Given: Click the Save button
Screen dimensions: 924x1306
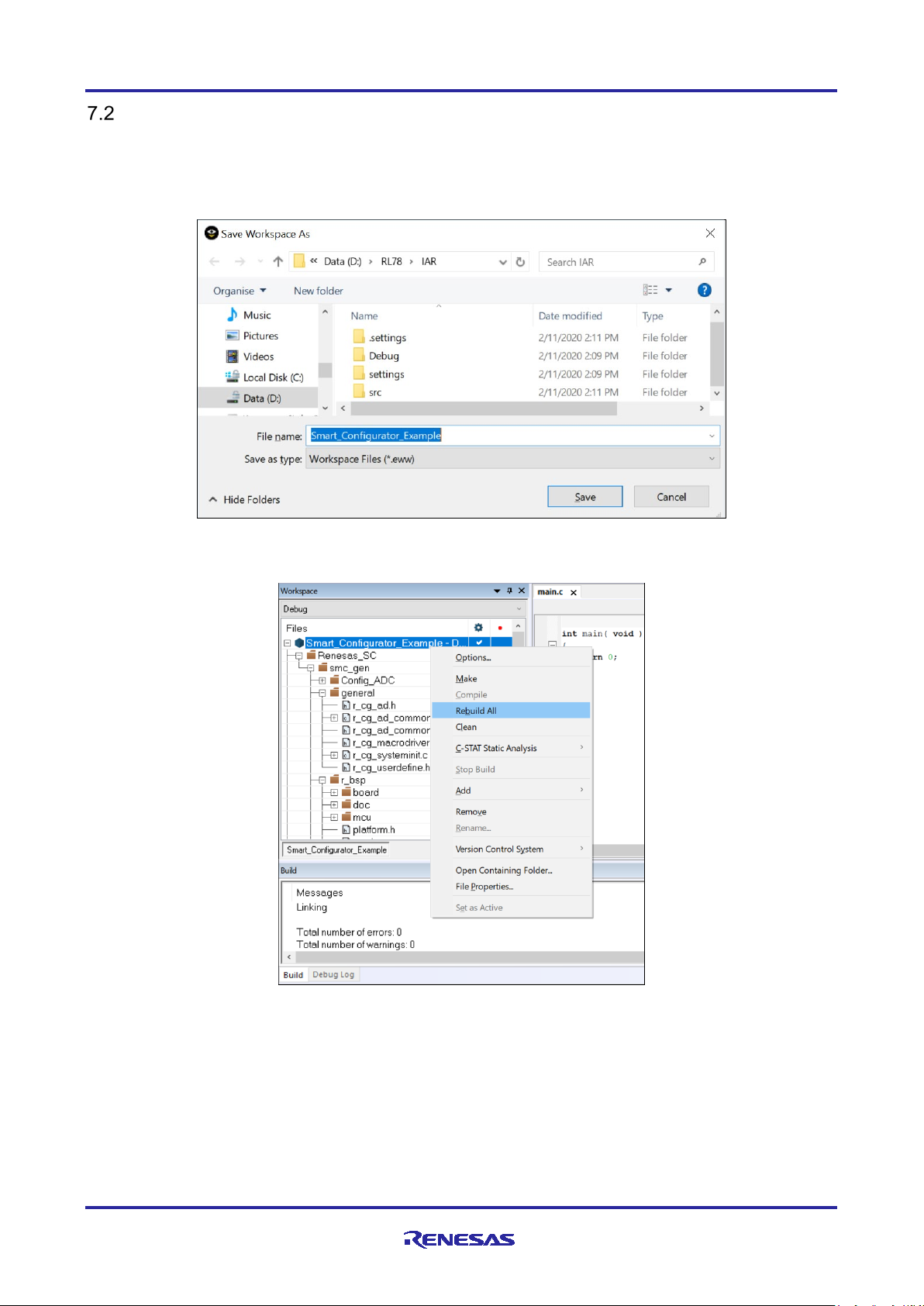Looking at the screenshot, I should click(x=585, y=497).
